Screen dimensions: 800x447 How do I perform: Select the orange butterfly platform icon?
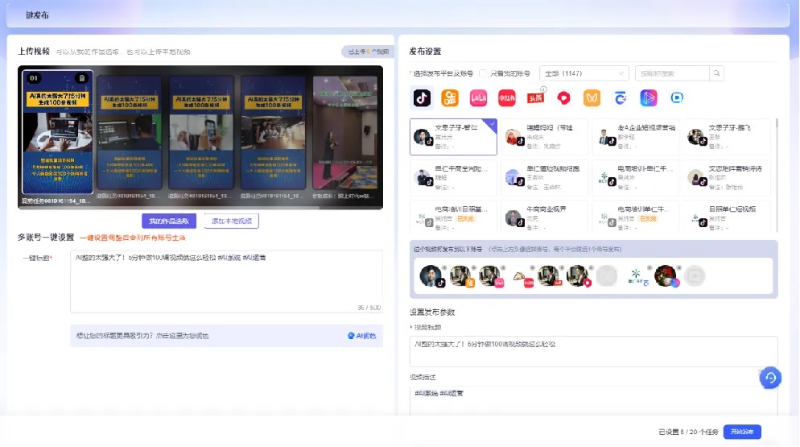point(592,97)
